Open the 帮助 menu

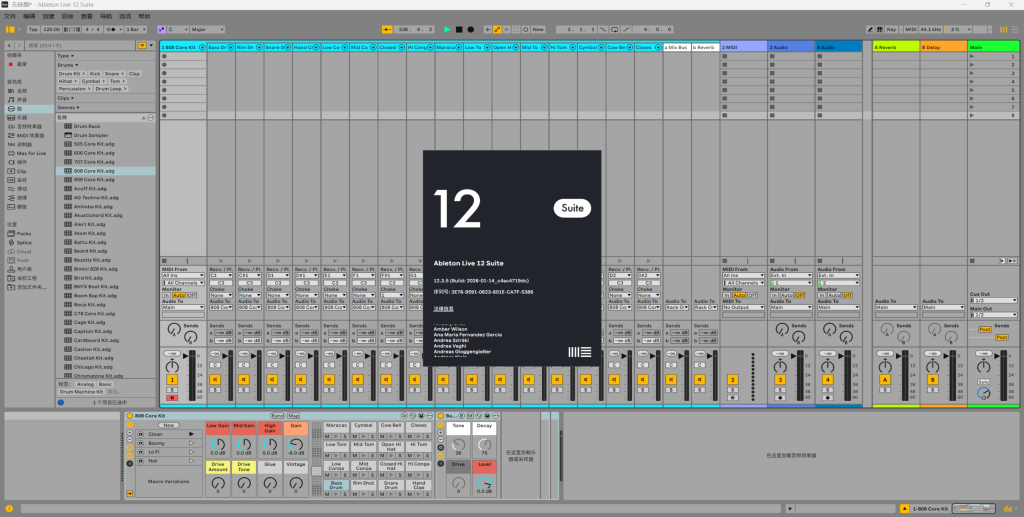pos(145,17)
